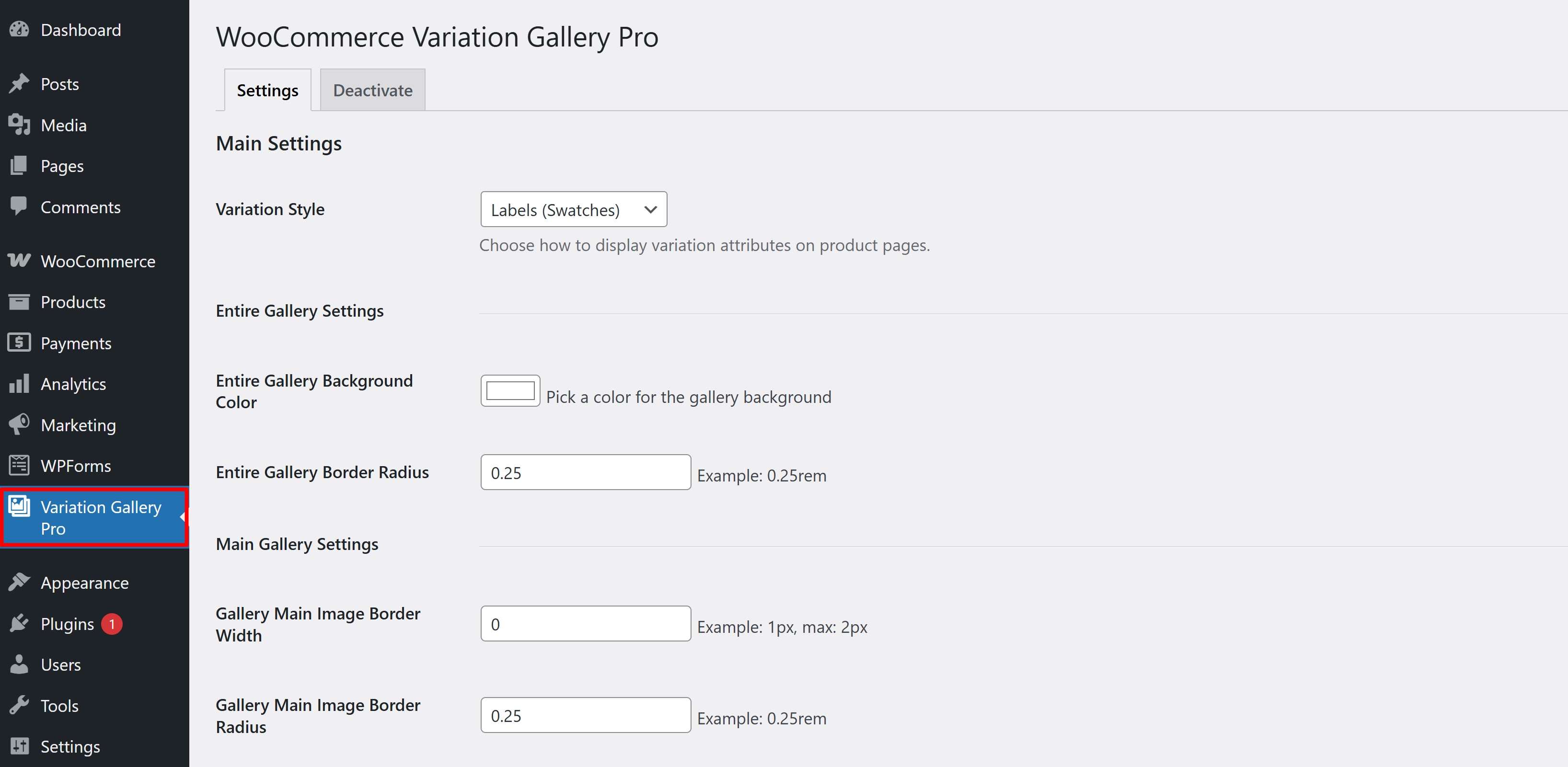Pick the gallery background color swatch
Screen dimensions: 1568x767
point(510,391)
